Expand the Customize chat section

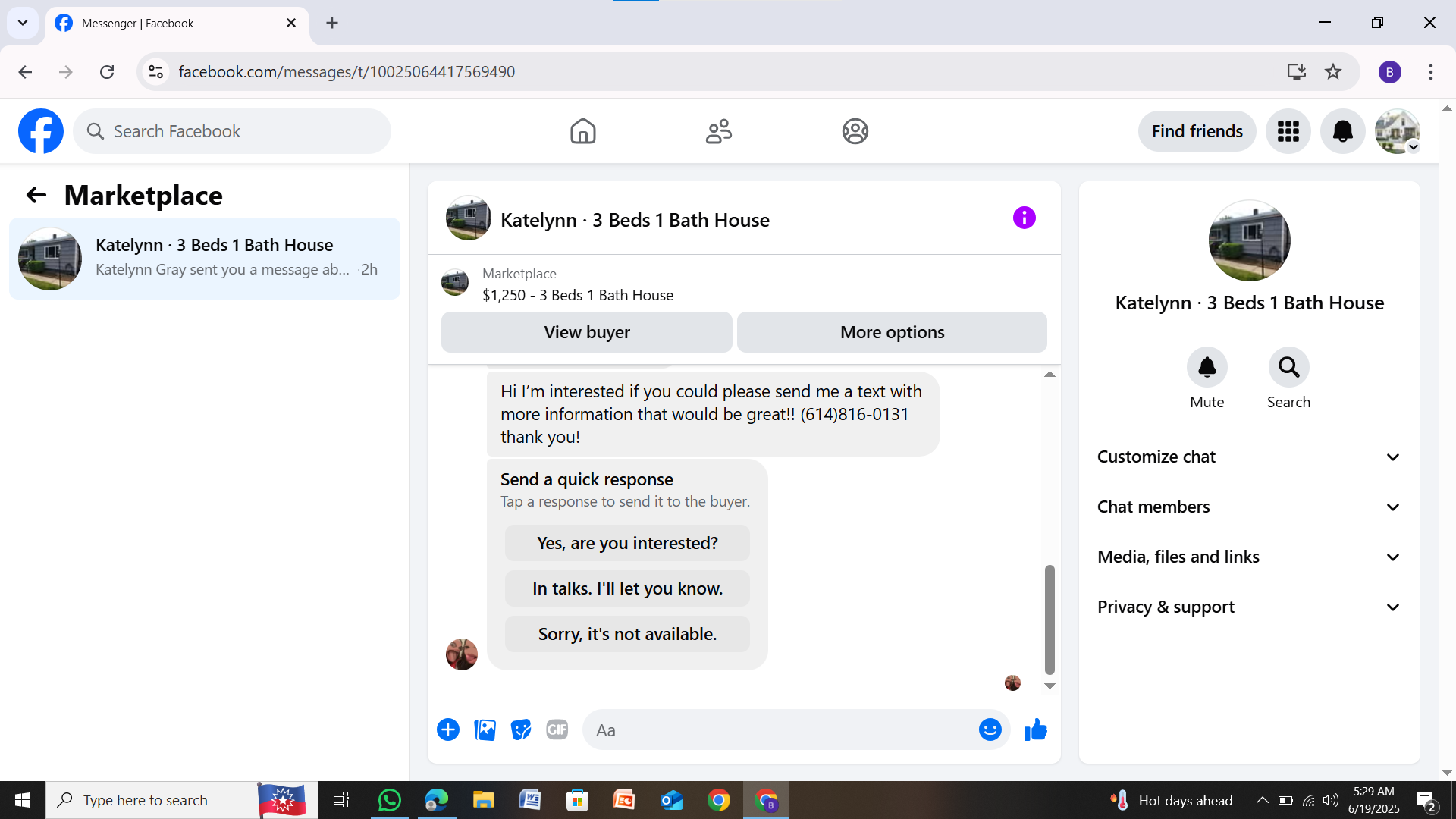[x=1248, y=457]
